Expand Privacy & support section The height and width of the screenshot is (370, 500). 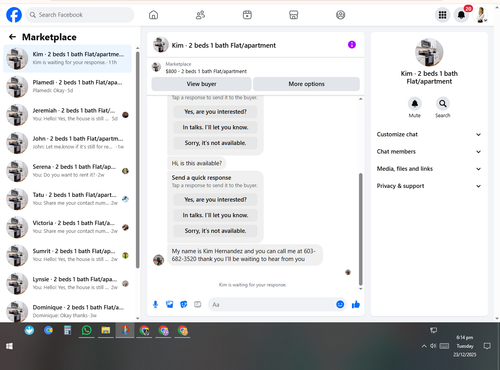pos(429,186)
